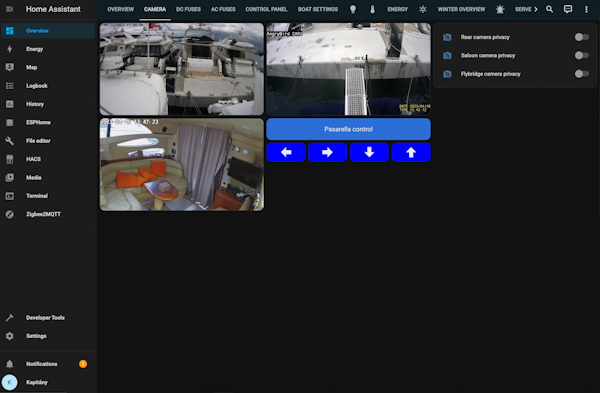The width and height of the screenshot is (600, 393).
Task: Move pasarella with the left arrow button
Action: [286, 152]
